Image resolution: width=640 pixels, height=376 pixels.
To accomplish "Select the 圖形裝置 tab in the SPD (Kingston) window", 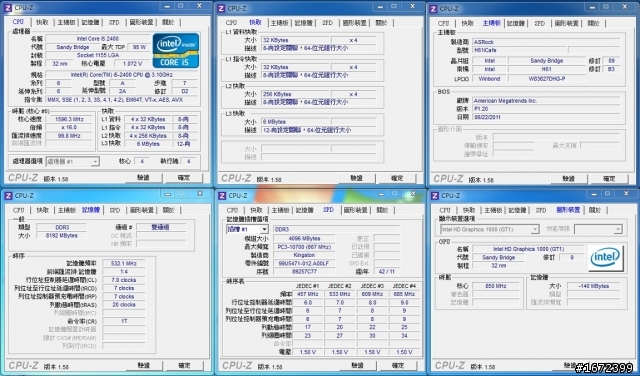I will click(x=356, y=210).
